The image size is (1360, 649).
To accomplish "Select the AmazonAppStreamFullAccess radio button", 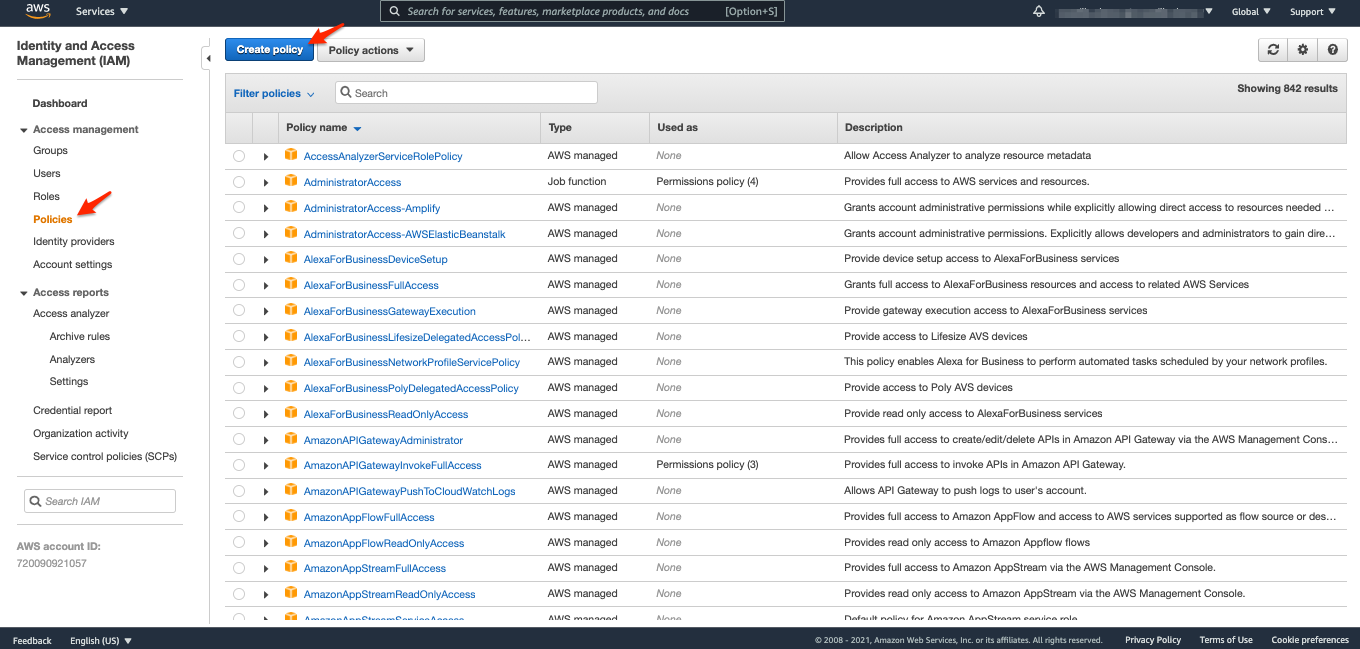I will click(x=239, y=568).
